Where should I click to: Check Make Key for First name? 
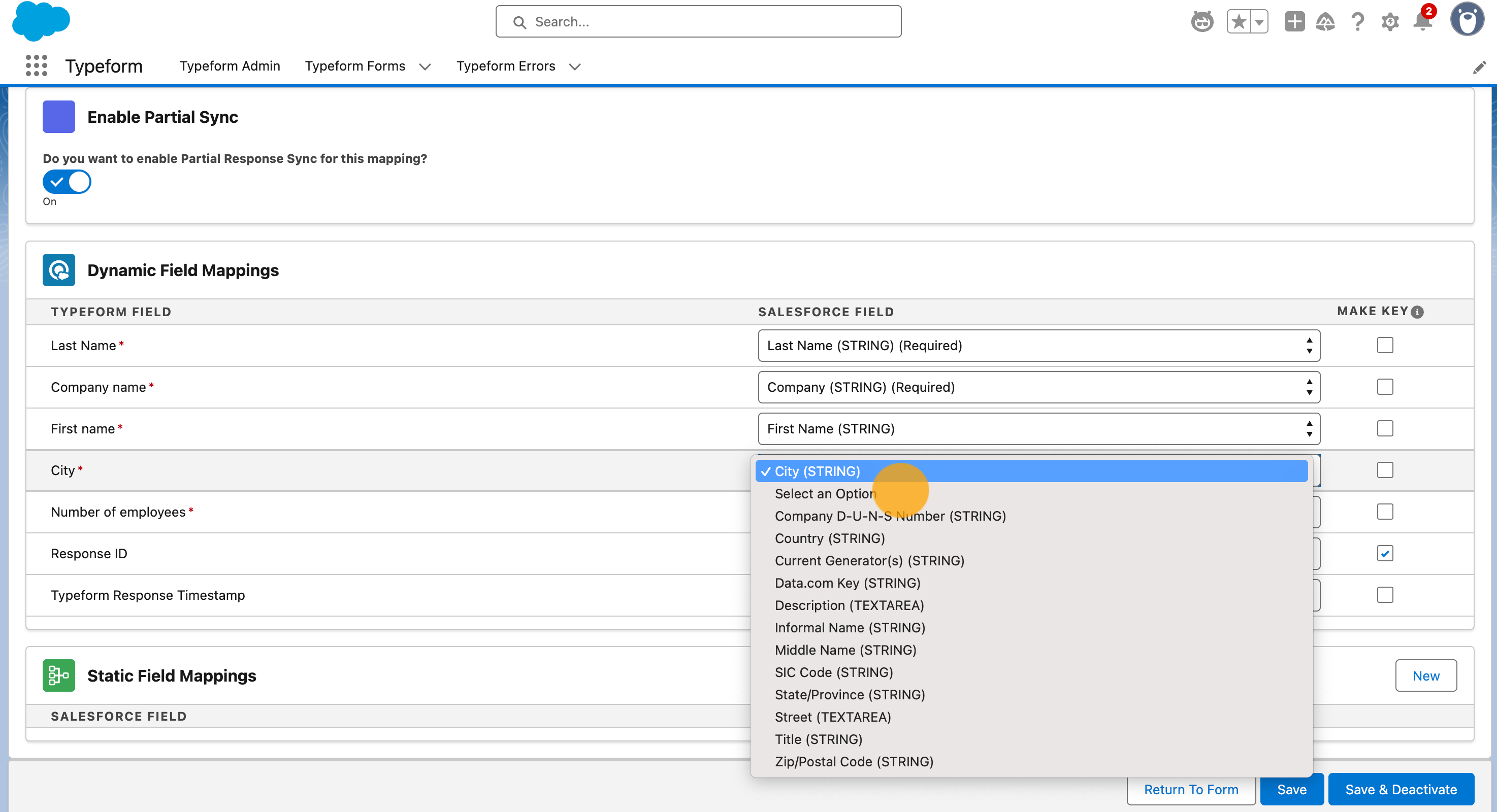point(1385,429)
